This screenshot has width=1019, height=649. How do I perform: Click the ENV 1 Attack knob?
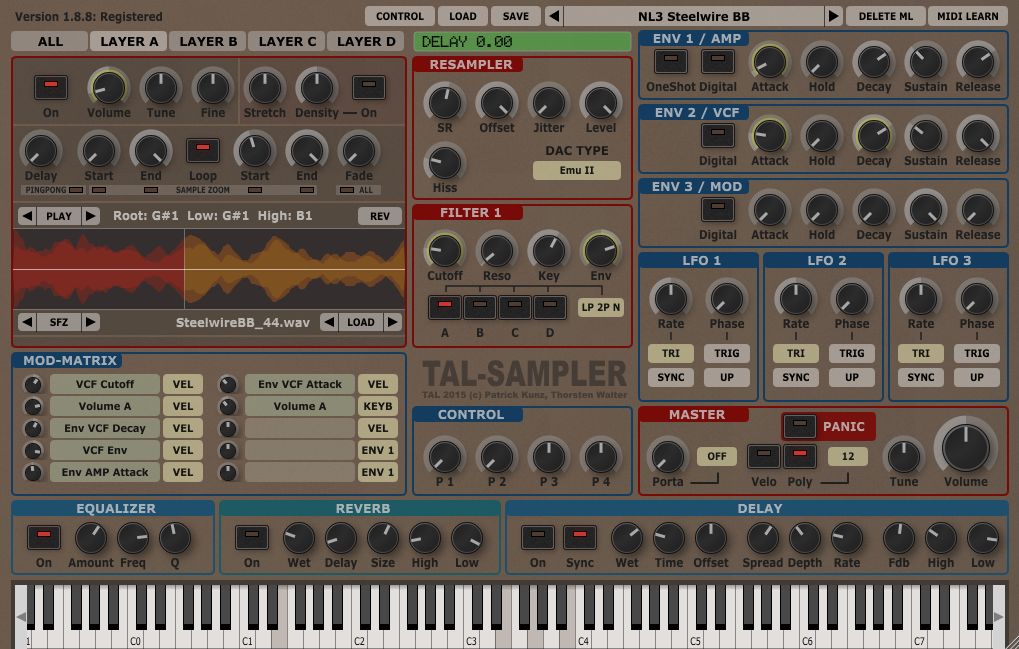click(x=769, y=62)
